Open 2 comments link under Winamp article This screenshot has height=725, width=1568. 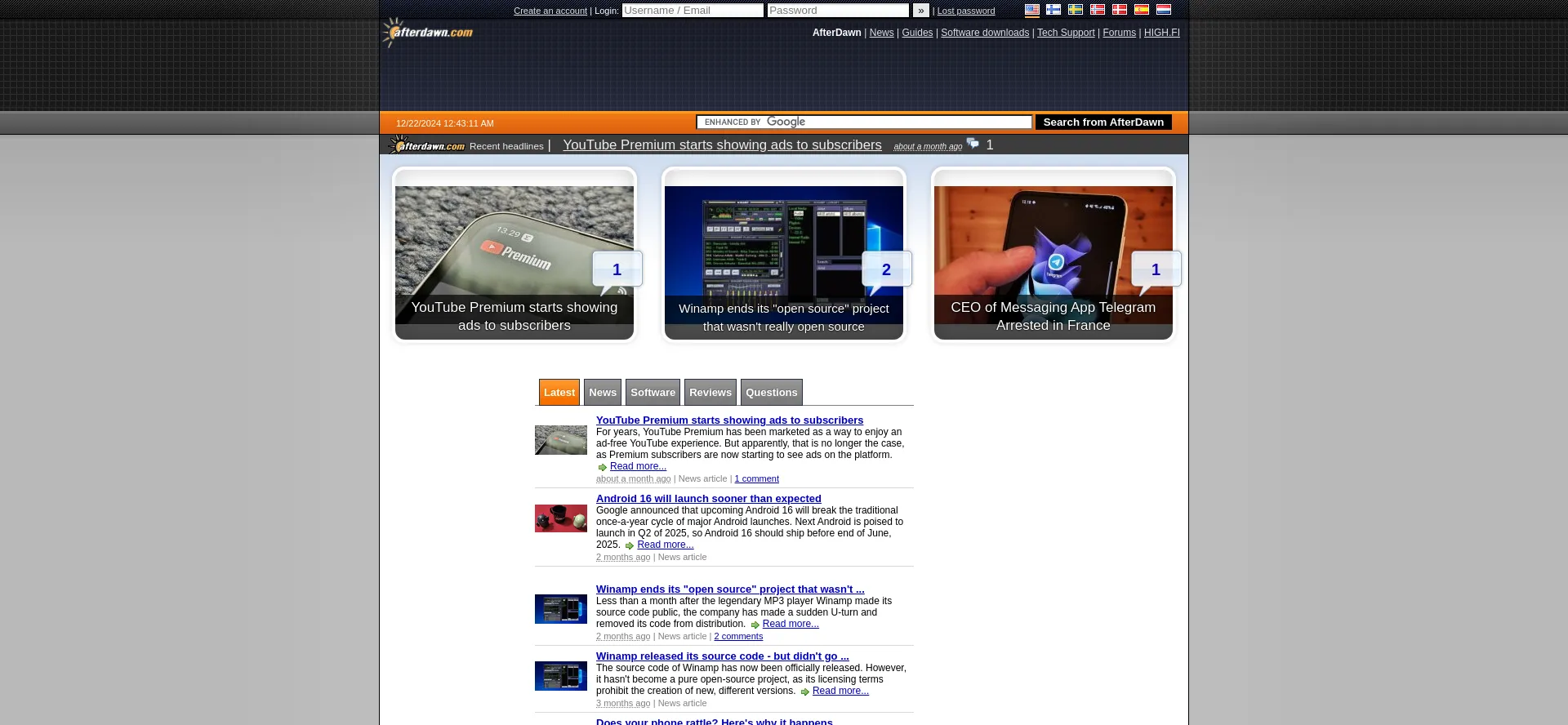(738, 636)
